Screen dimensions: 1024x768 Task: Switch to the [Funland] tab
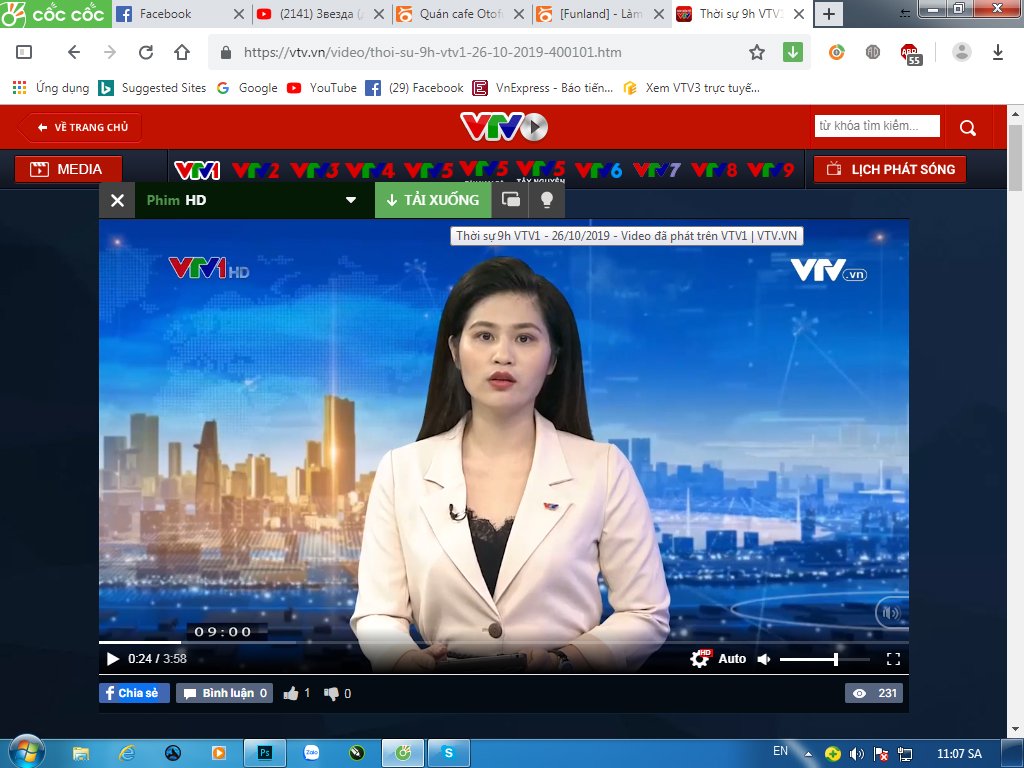[600, 14]
